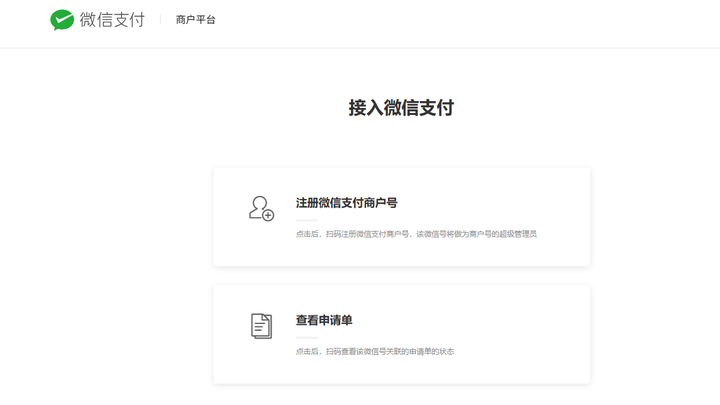The image size is (720, 405).
Task: Click the short divider under 注册微信支付商户号
Action: [306, 219]
